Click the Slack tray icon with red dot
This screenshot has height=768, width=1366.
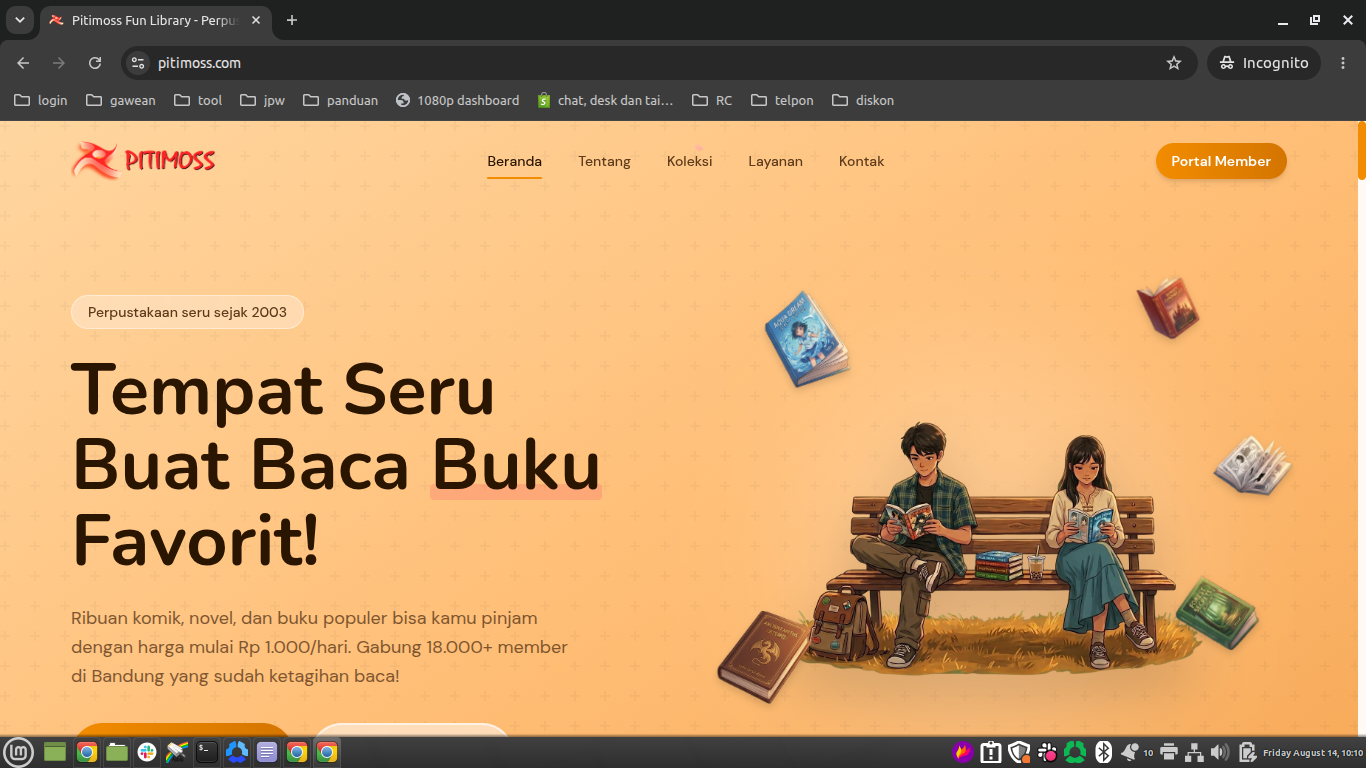(x=1047, y=752)
